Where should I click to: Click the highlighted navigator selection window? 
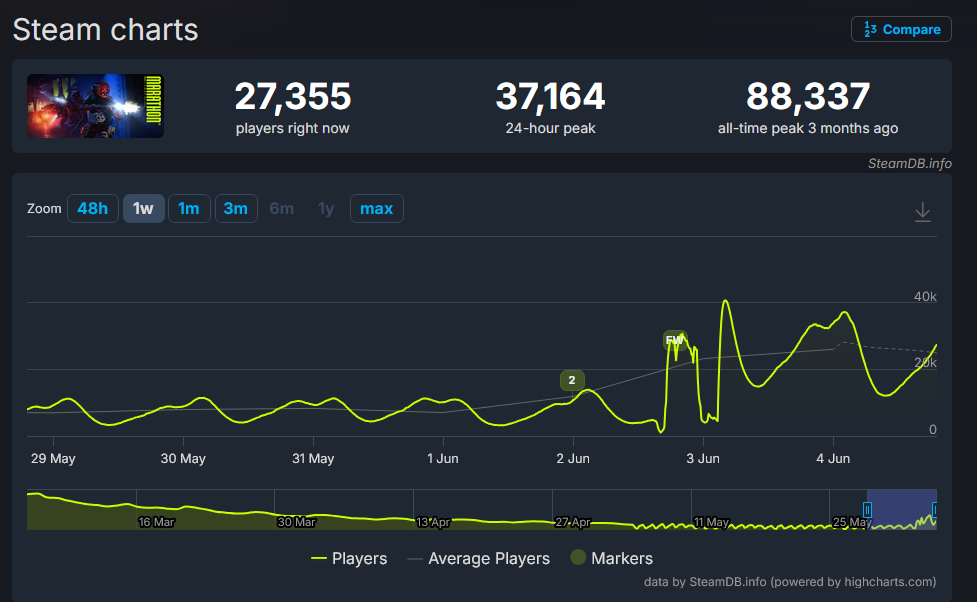902,509
